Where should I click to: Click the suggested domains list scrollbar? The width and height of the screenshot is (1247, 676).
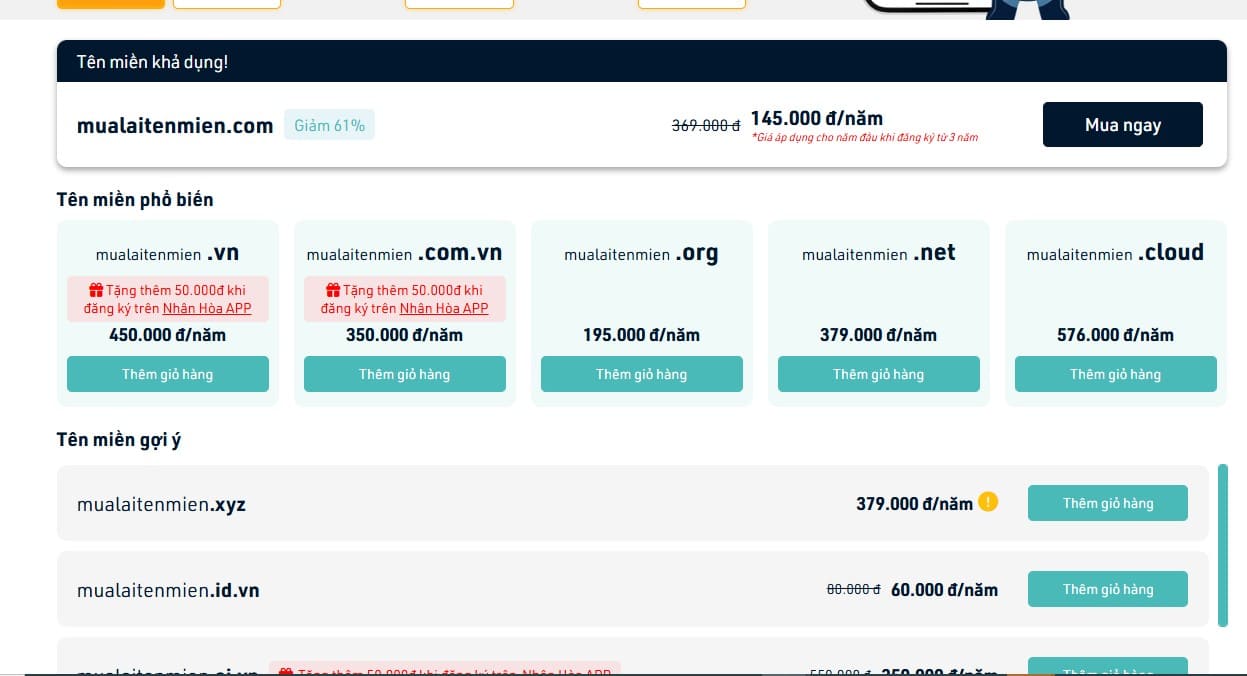tap(1222, 545)
